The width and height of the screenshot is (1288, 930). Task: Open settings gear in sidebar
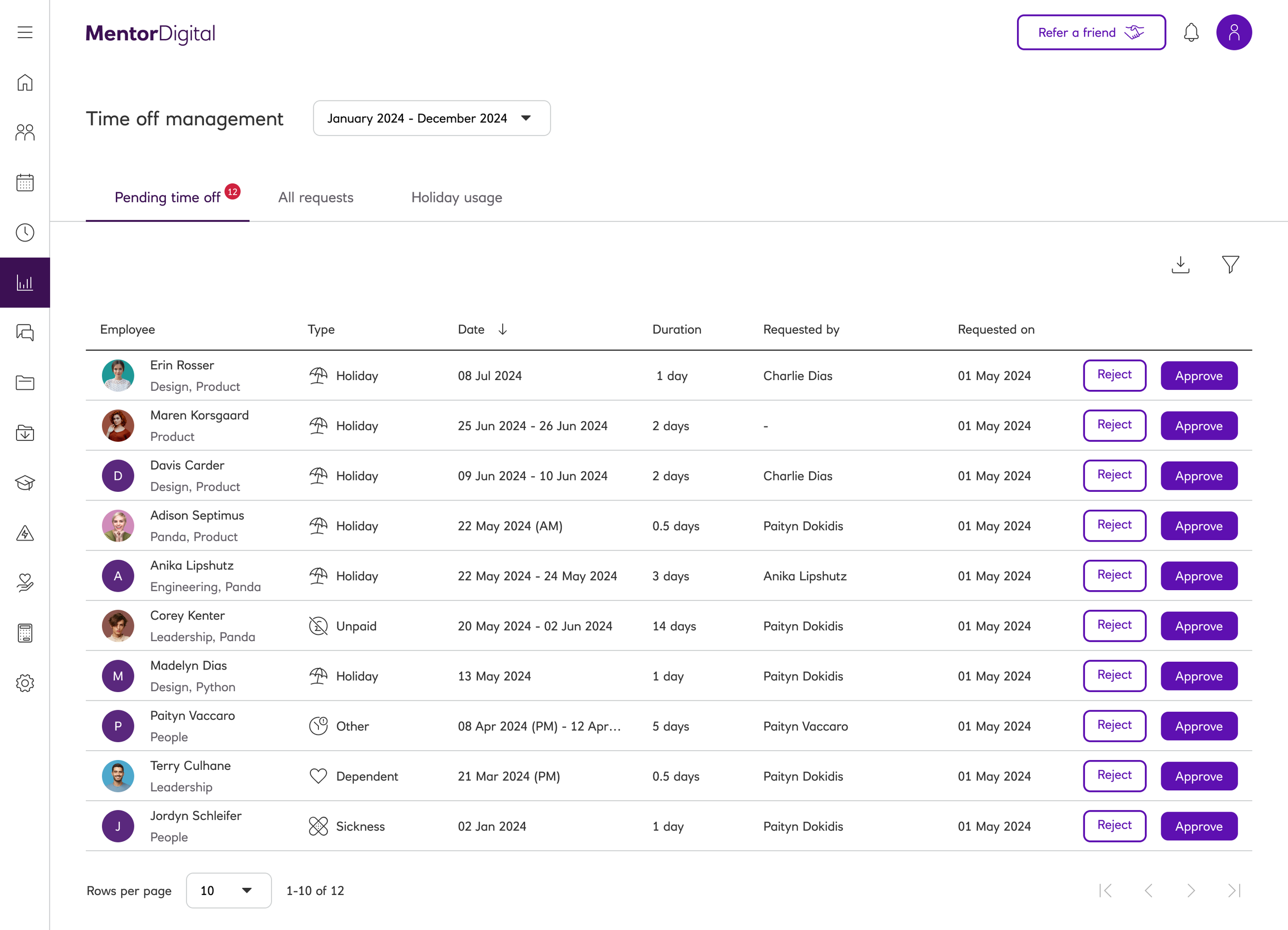pyautogui.click(x=25, y=683)
